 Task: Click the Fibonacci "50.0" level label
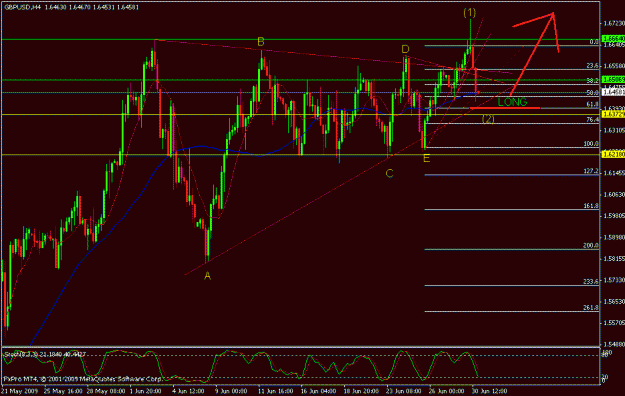pos(592,93)
